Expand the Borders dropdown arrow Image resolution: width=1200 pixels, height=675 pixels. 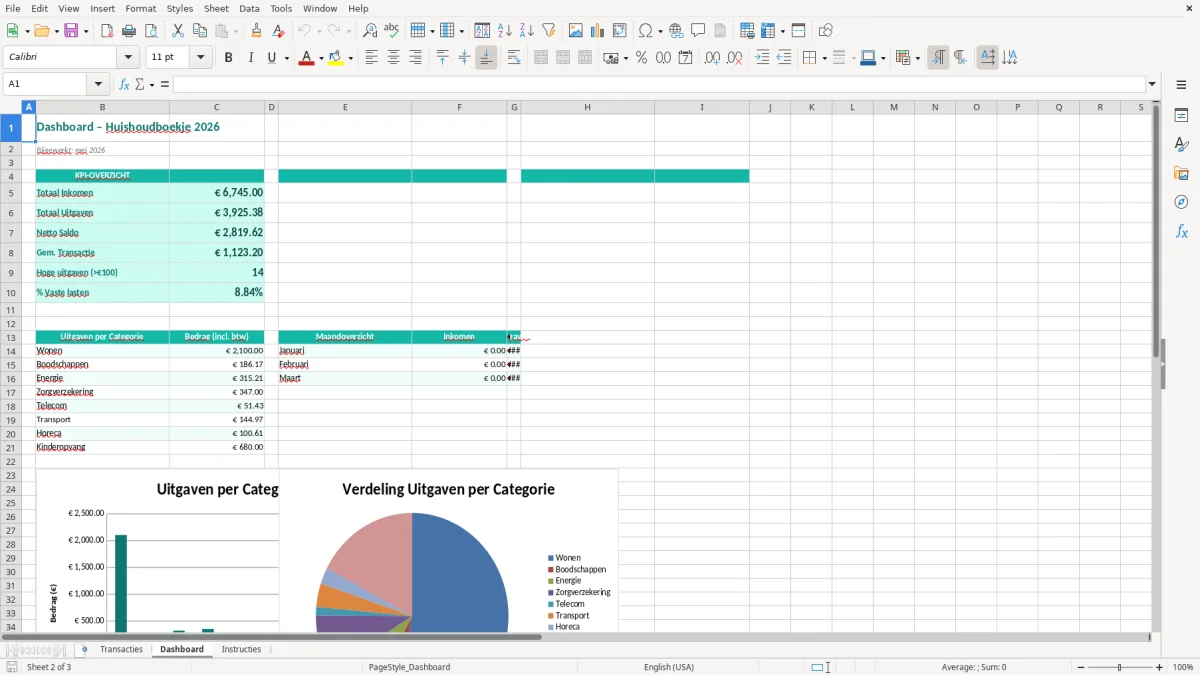(824, 58)
